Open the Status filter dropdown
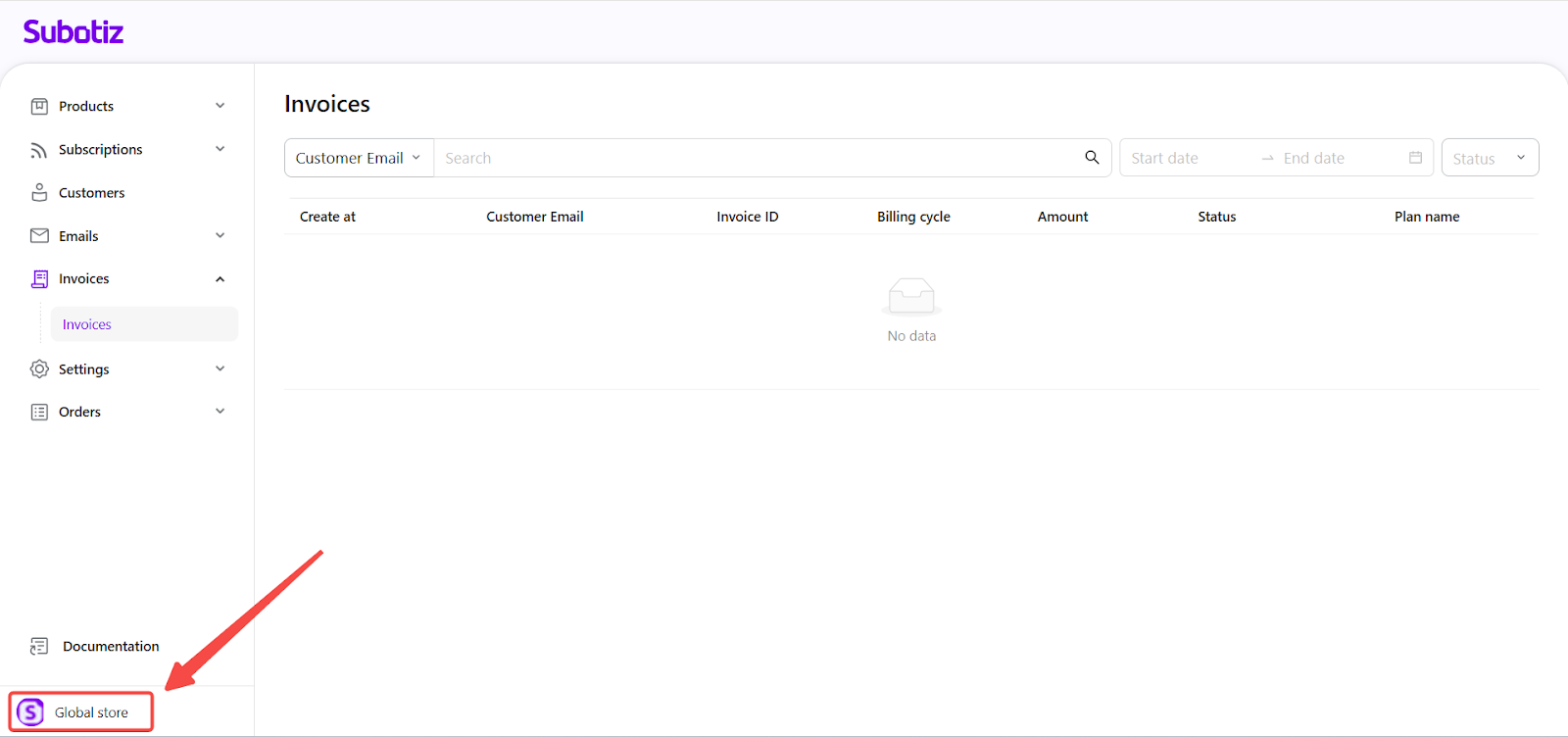 click(1490, 158)
